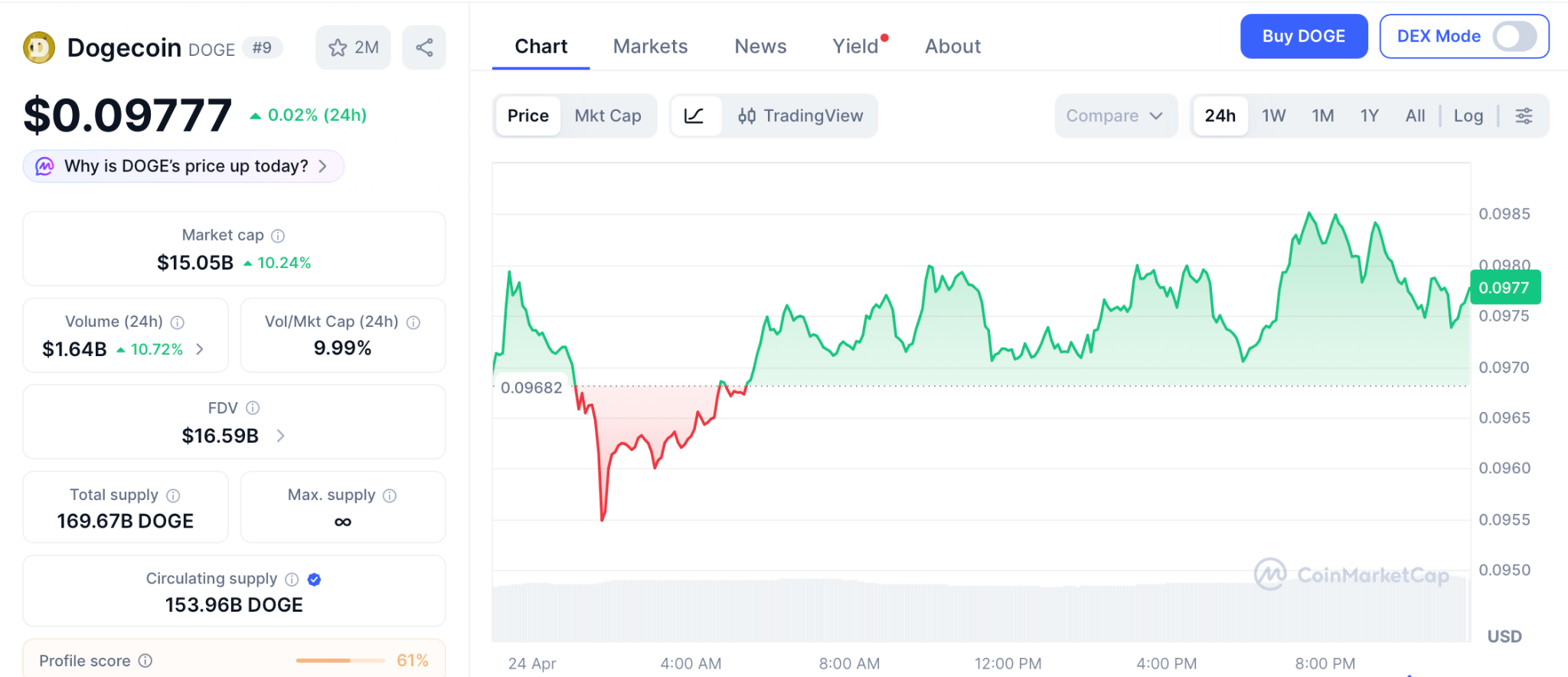Click the Profile score progress bar

coord(340,660)
